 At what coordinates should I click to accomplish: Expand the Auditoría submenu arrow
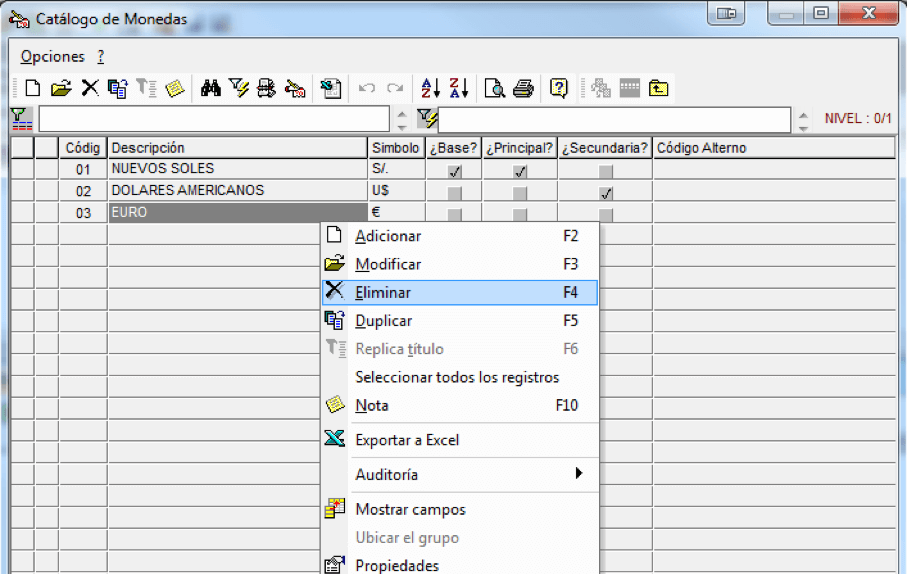click(x=578, y=473)
